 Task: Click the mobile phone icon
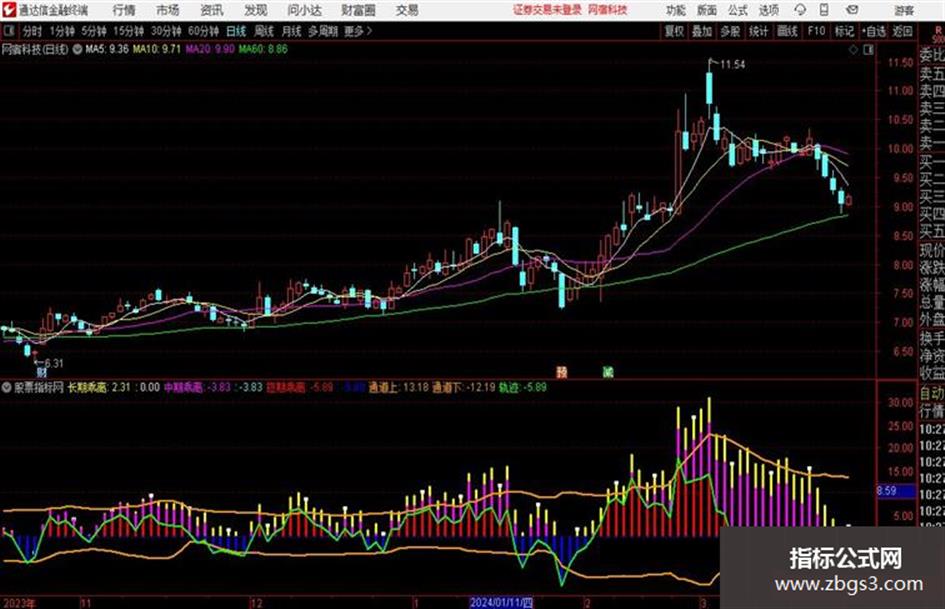[x=824, y=10]
